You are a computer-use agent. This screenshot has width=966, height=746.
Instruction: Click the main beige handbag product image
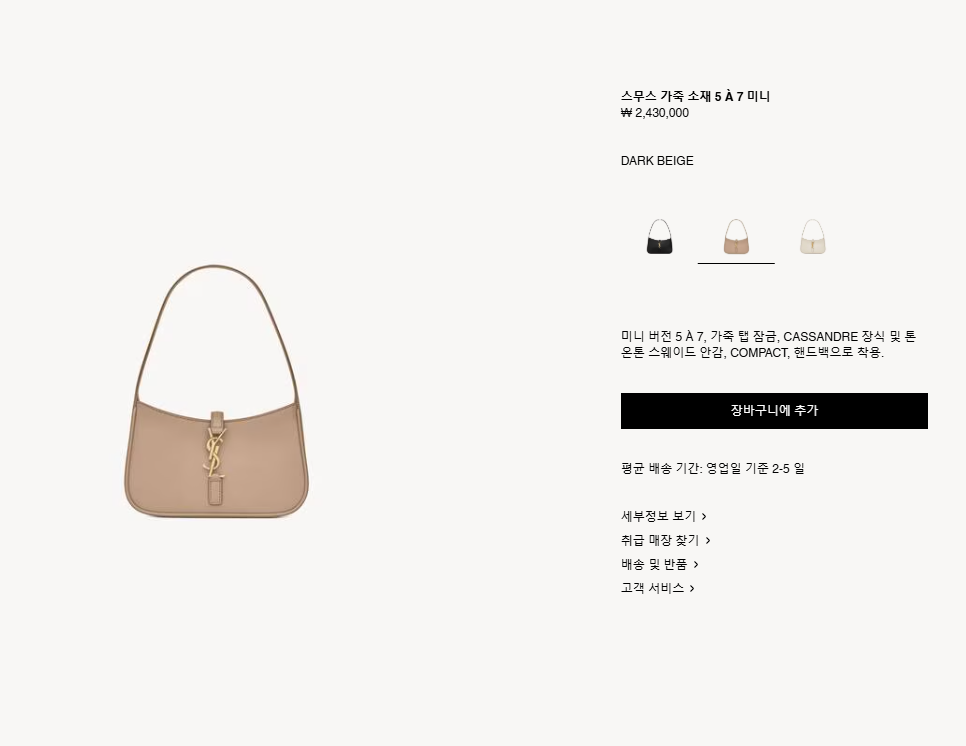click(x=216, y=391)
